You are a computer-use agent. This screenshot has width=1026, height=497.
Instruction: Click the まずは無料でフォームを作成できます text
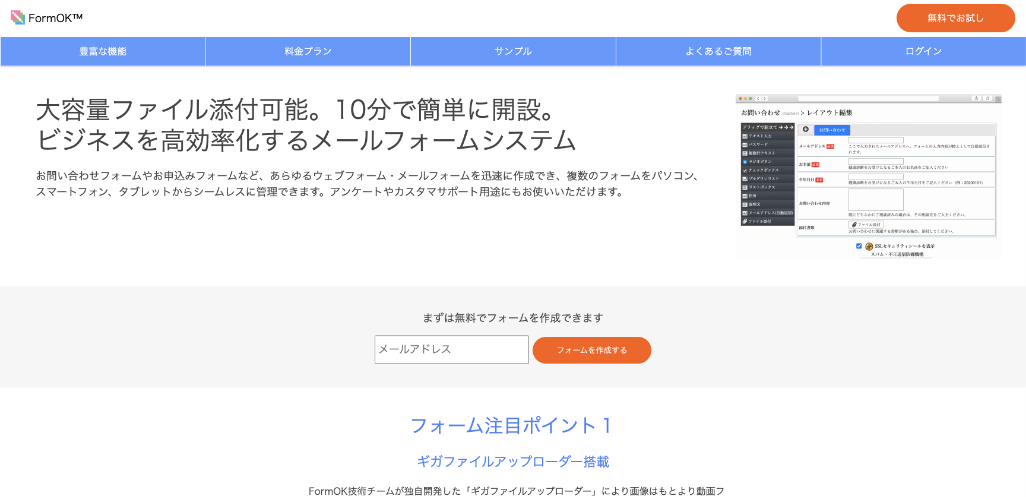[x=513, y=318]
